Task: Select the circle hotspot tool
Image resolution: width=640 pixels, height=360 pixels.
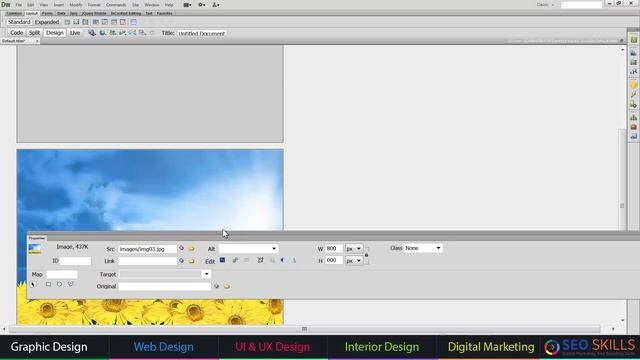Action: pyautogui.click(x=60, y=284)
